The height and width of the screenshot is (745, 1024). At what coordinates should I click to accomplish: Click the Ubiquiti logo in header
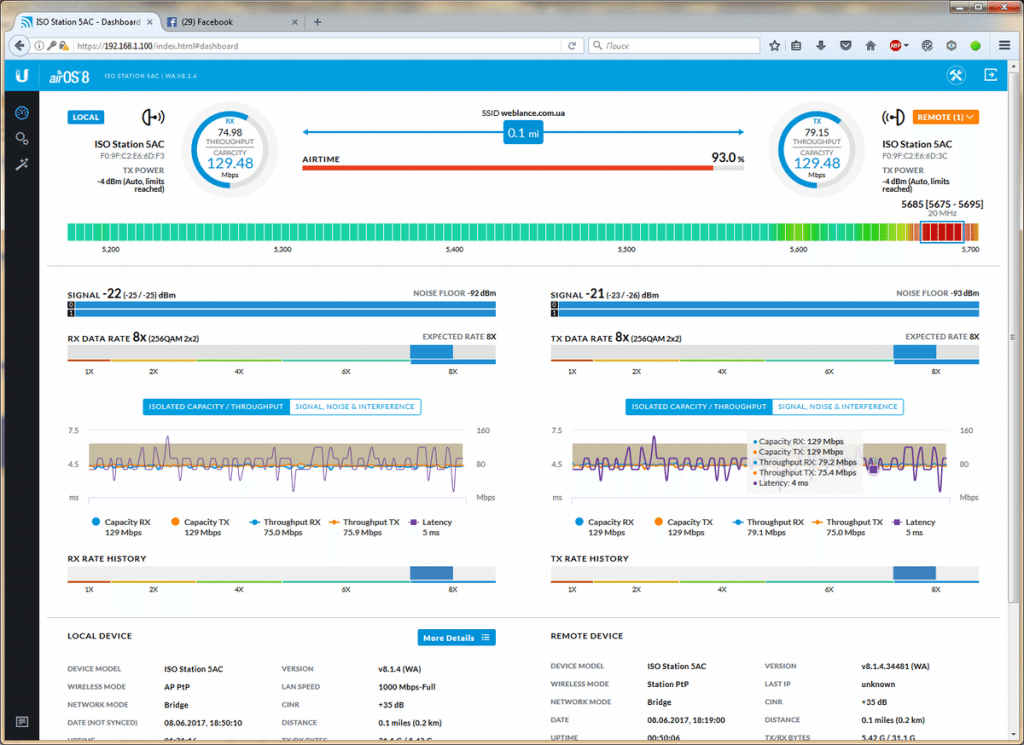22,76
